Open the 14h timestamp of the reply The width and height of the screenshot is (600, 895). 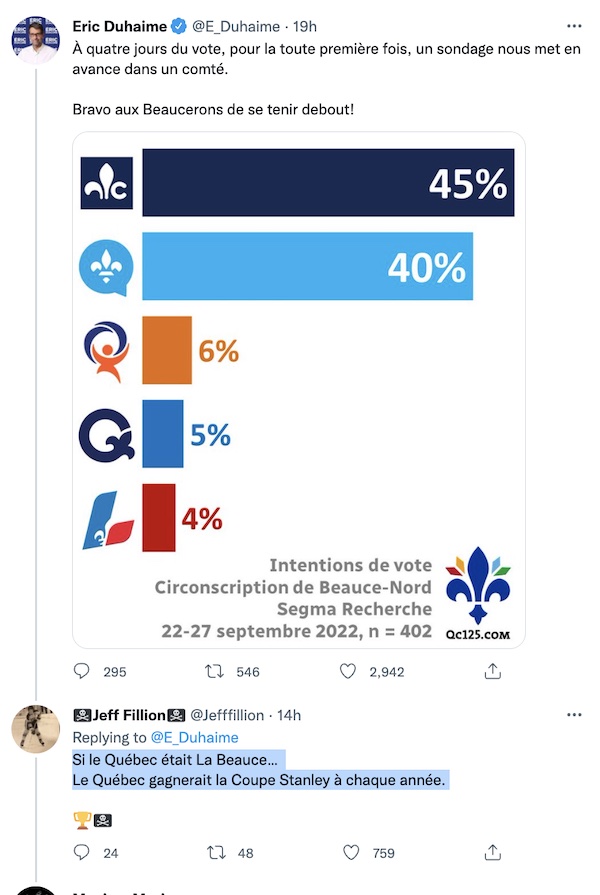(289, 715)
